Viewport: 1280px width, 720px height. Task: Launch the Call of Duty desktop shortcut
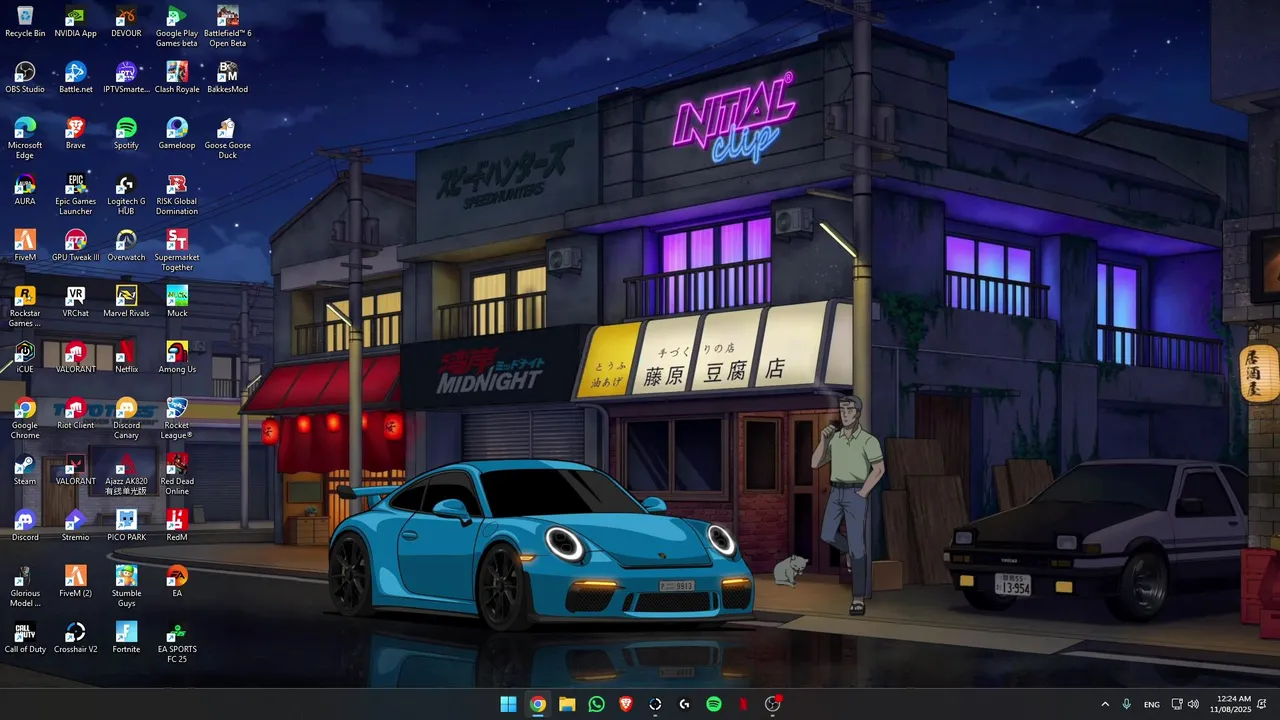click(x=25, y=638)
